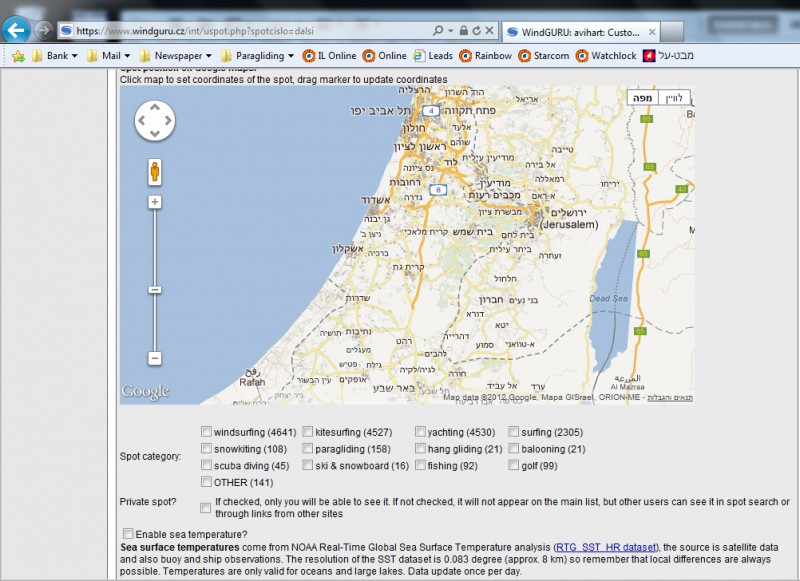Image resolution: width=800 pixels, height=581 pixels.
Task: Pan the map right with the arrow
Action: click(x=168, y=120)
